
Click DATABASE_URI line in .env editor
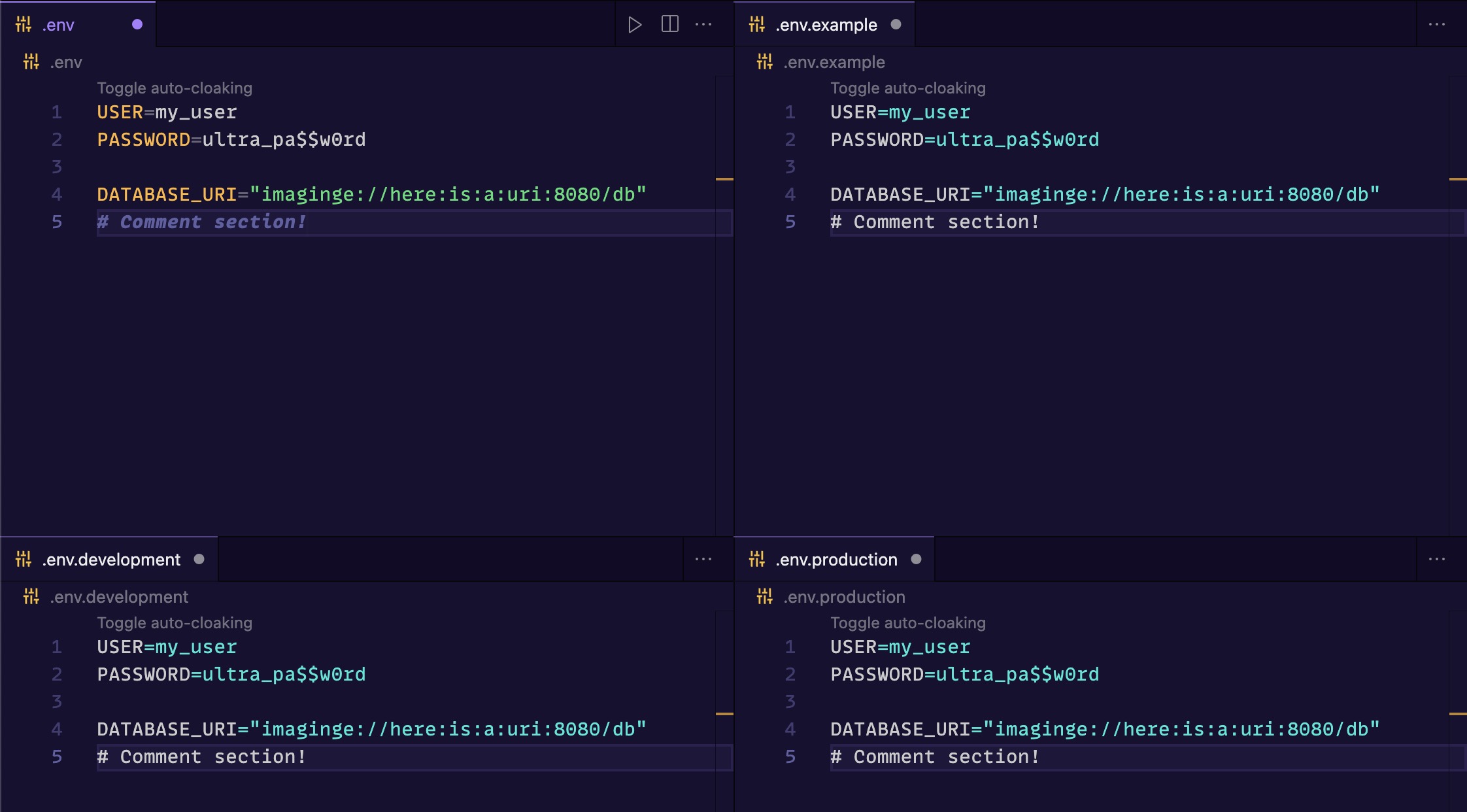coord(371,195)
